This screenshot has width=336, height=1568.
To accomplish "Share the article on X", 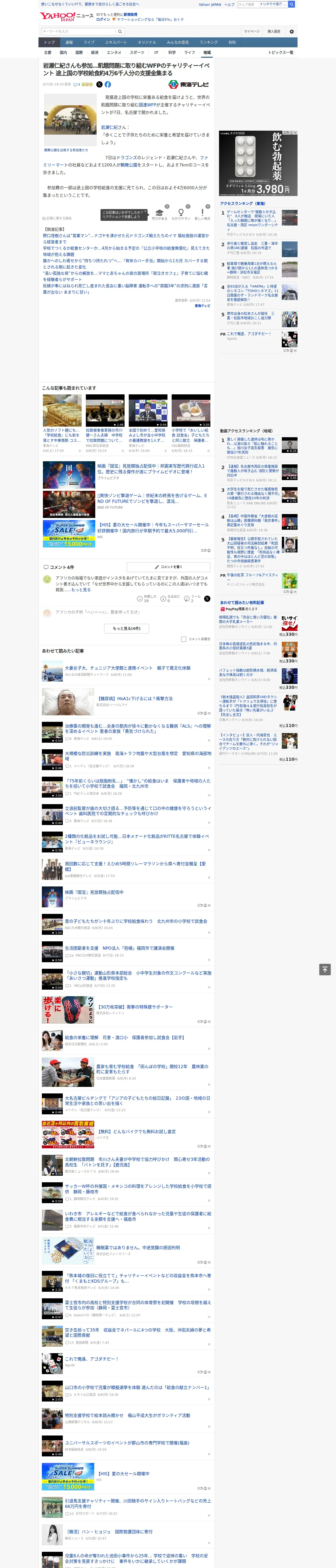I will [x=99, y=85].
